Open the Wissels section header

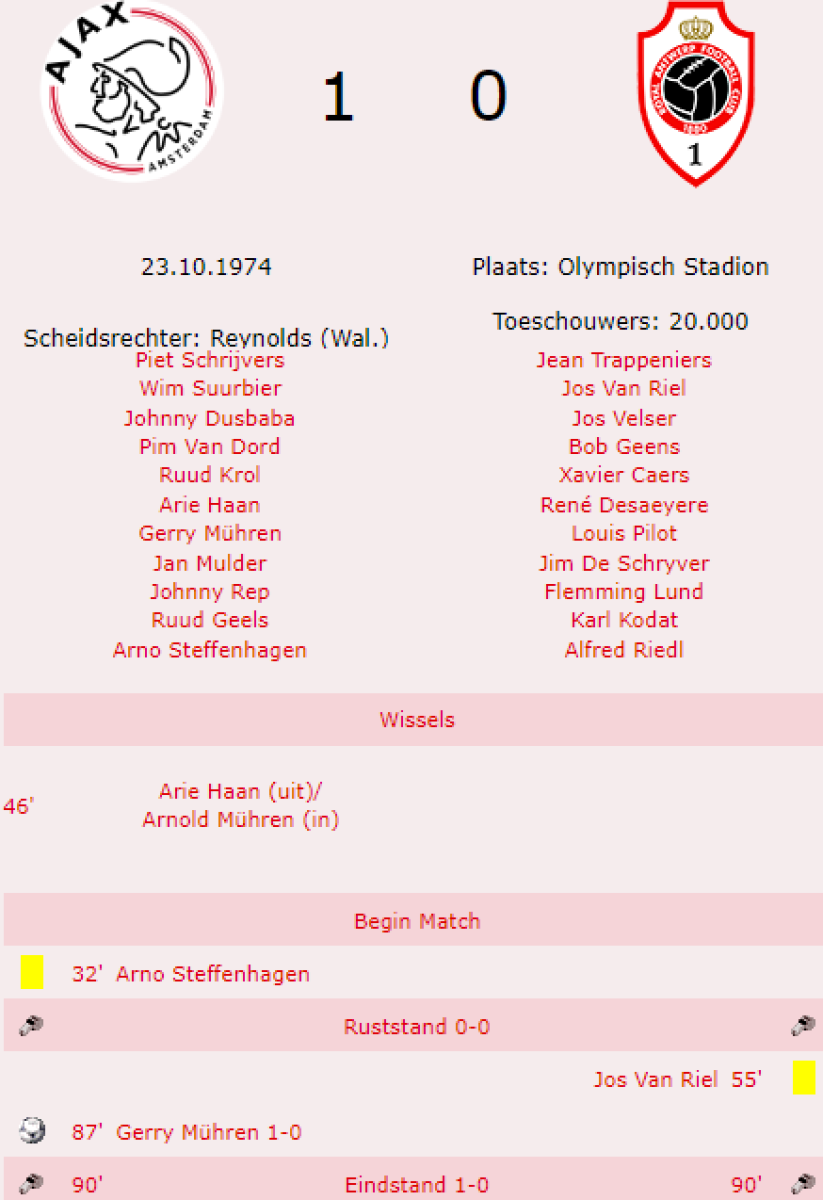[416, 720]
